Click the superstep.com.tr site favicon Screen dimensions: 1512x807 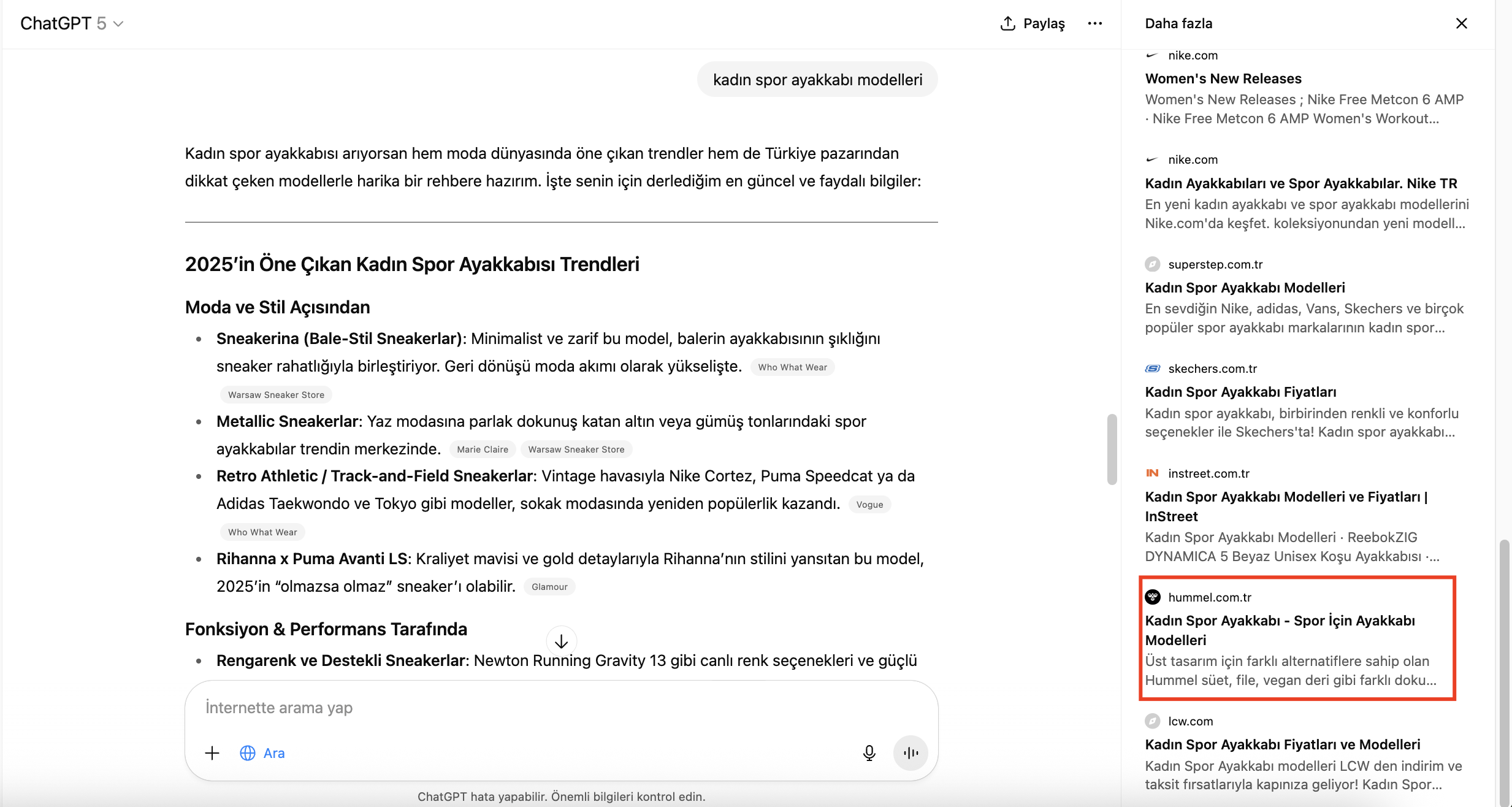[x=1153, y=264]
